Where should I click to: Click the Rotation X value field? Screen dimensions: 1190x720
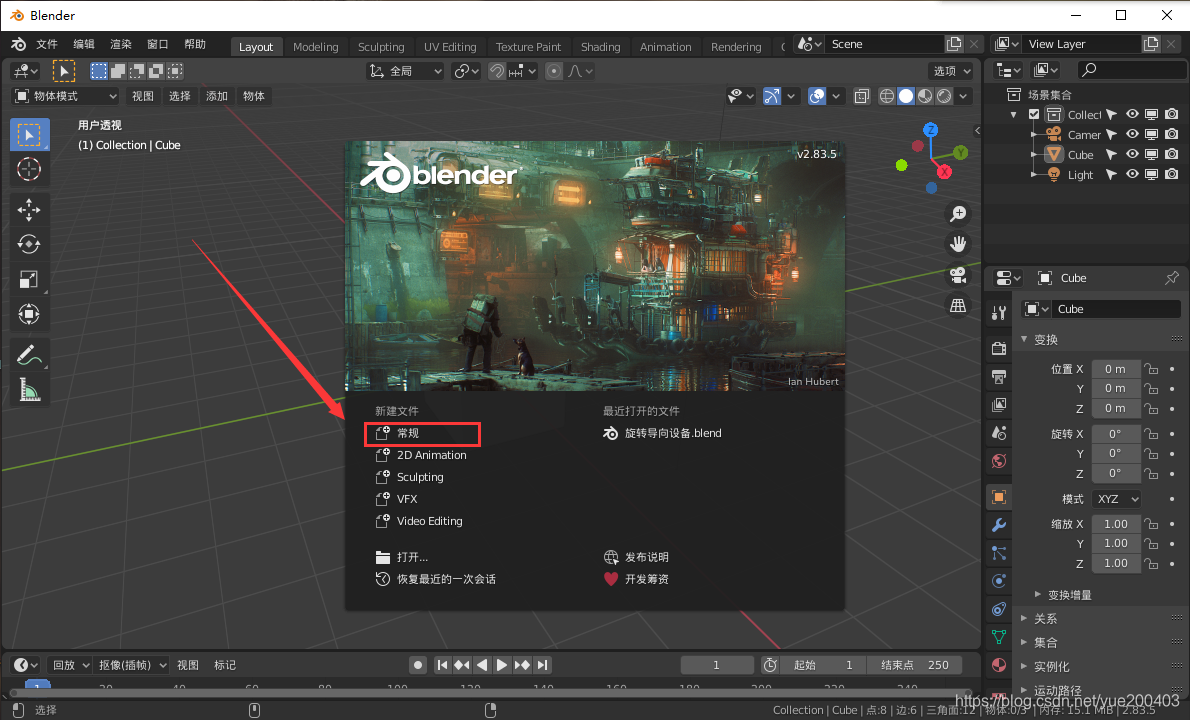(x=1116, y=435)
